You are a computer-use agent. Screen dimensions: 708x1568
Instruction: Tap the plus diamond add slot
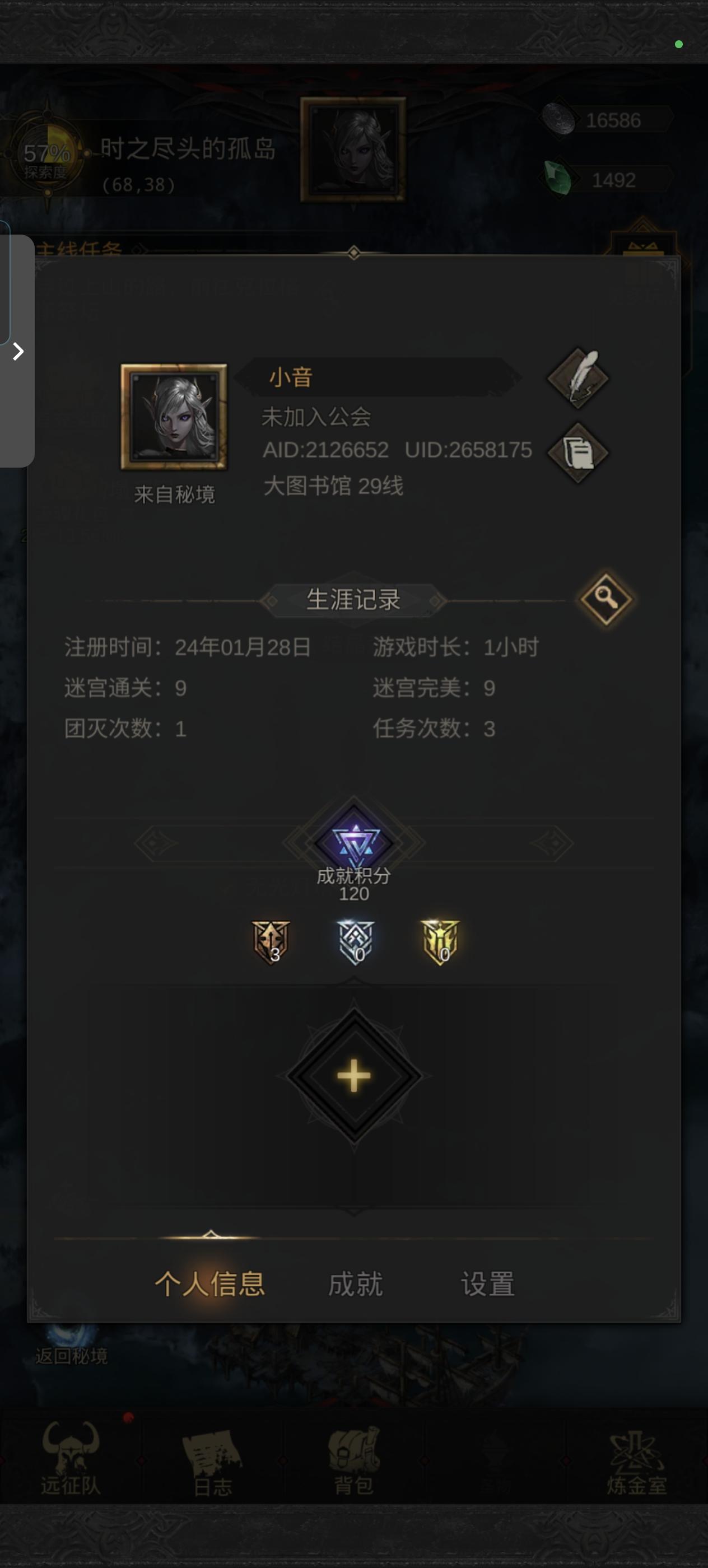[x=355, y=1076]
